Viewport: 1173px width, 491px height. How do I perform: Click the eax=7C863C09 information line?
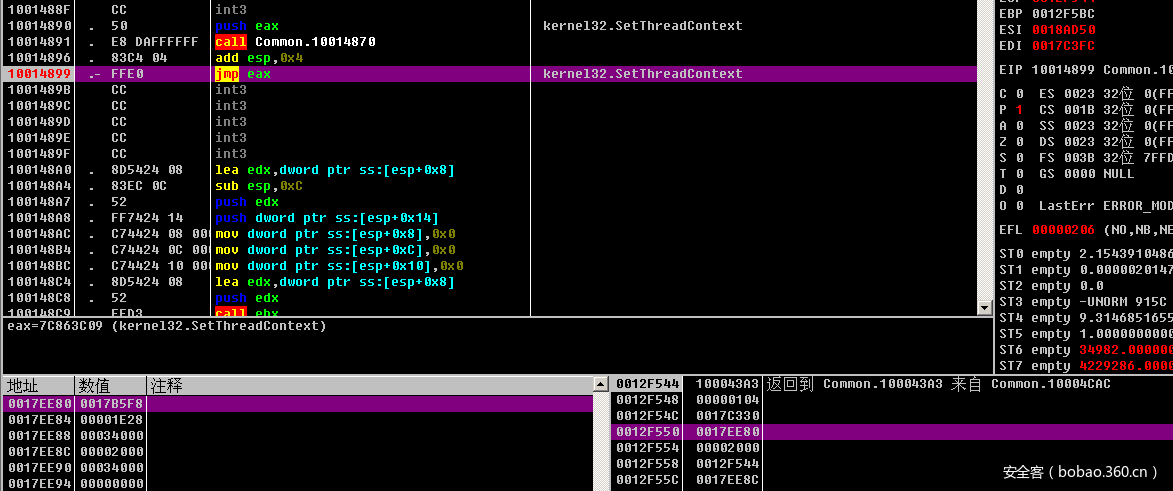(167, 326)
